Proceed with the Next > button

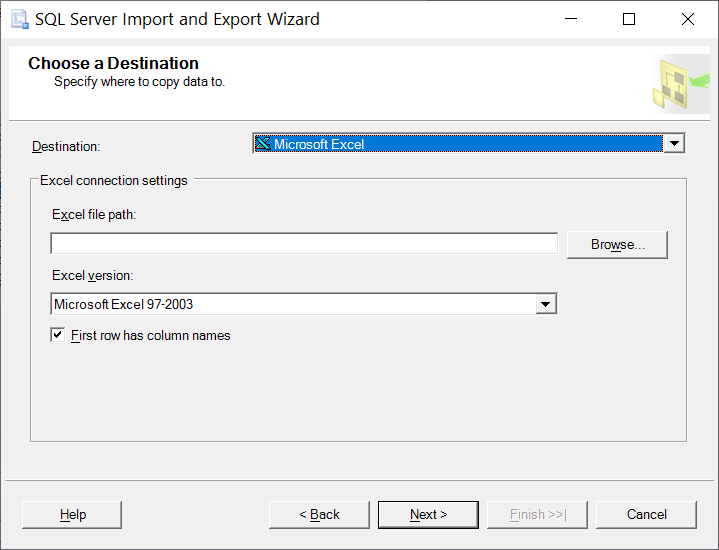pyautogui.click(x=428, y=515)
